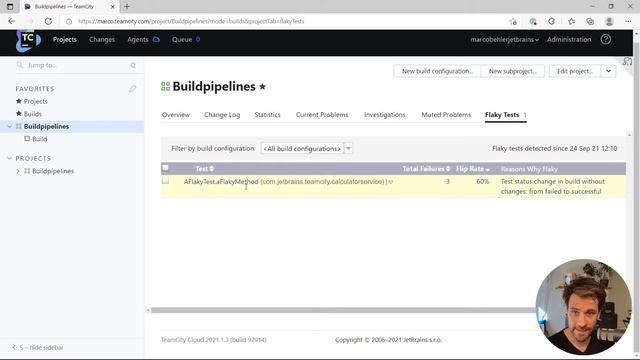Click the expand icon at the page corner

[x=627, y=62]
